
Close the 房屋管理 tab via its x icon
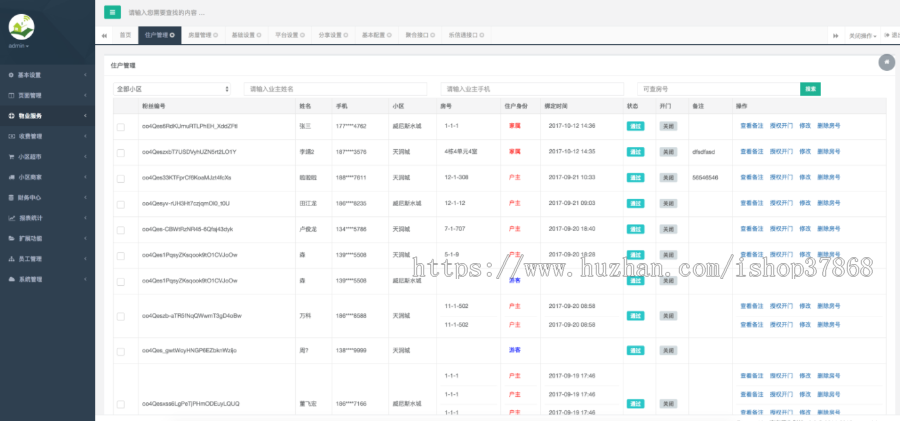pyautogui.click(x=215, y=35)
